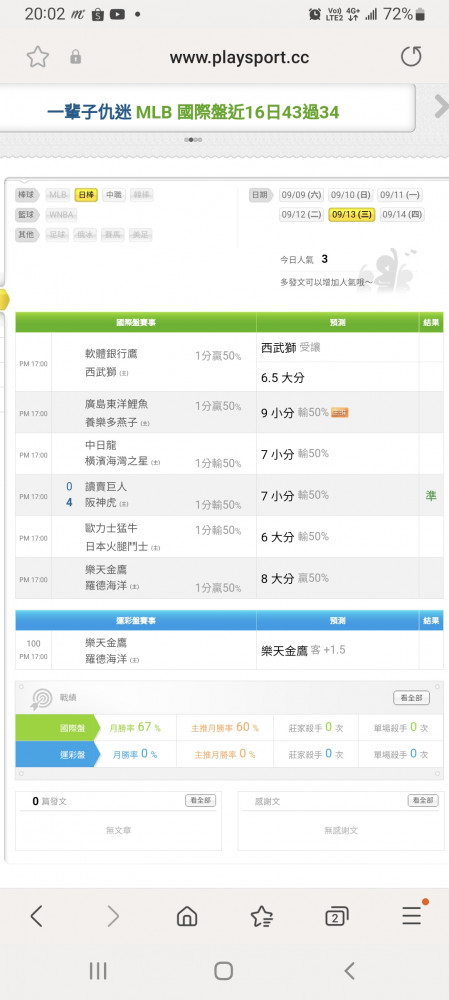Image resolution: width=449 pixels, height=1000 pixels.
Task: Click 日本火腿鬥士 team name
Action: click(117, 547)
